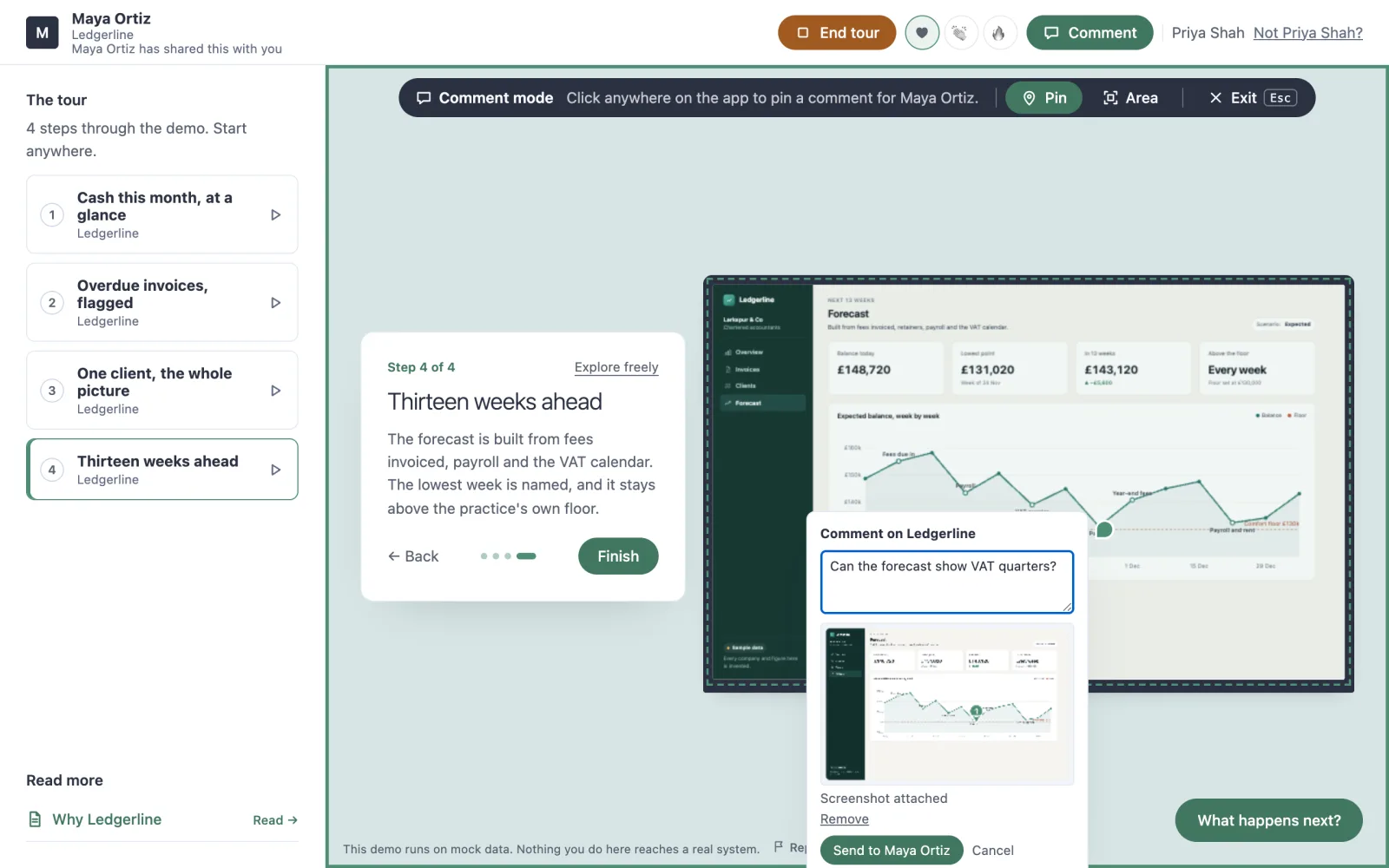Click the document icon beside 'Why Ledgerline'

[36, 819]
